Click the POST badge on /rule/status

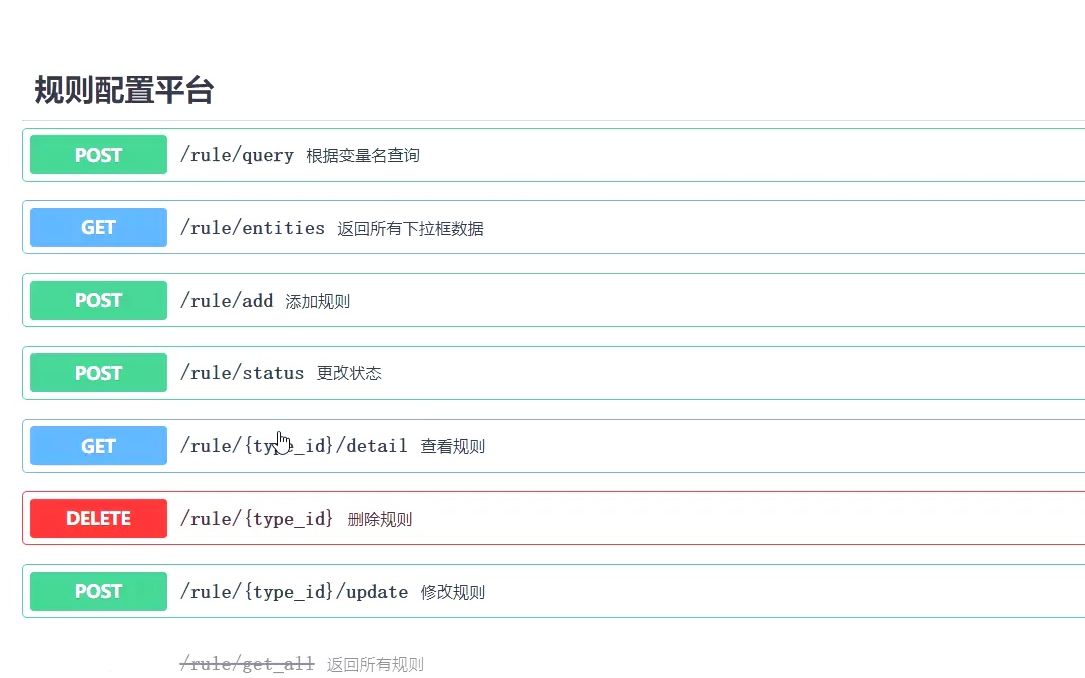[x=97, y=372]
